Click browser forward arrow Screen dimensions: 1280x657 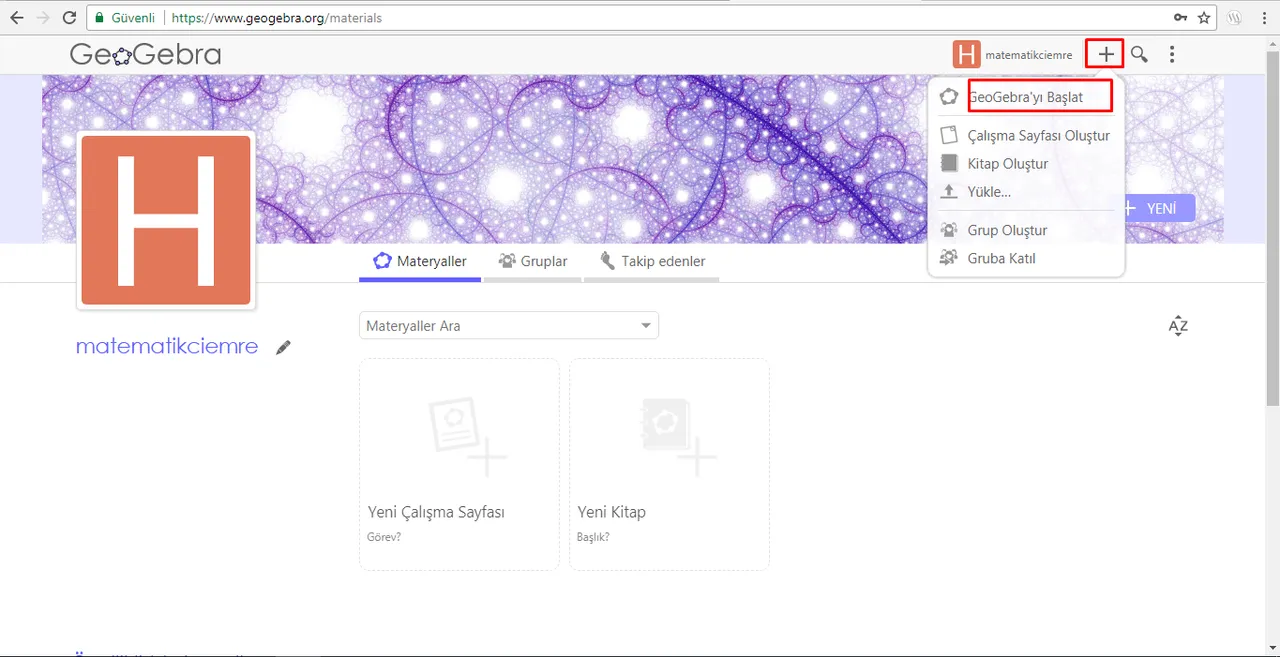tap(42, 18)
